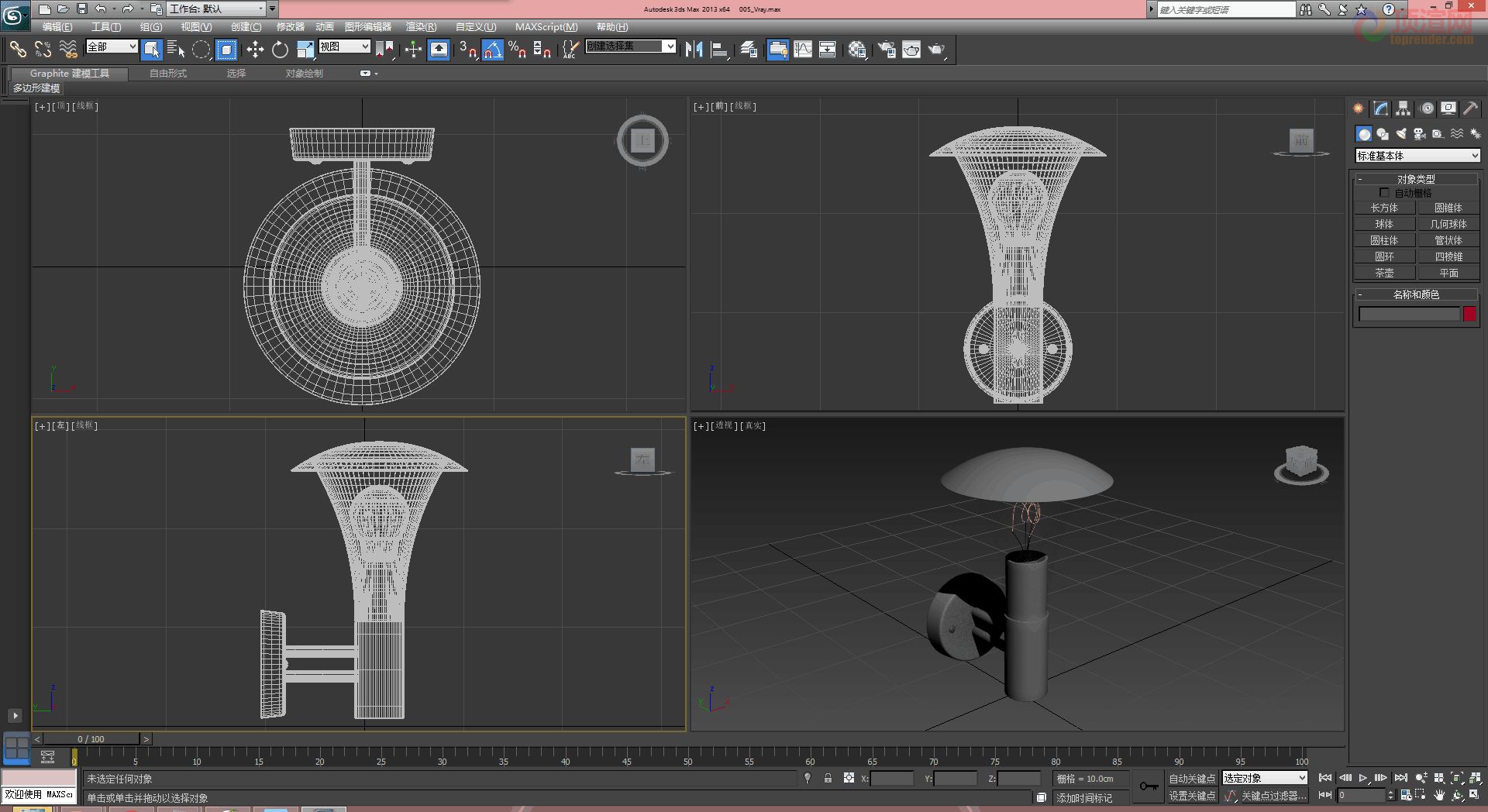Viewport: 1488px width, 812px height.
Task: Open the Utilities hammer panel
Action: tap(1470, 108)
